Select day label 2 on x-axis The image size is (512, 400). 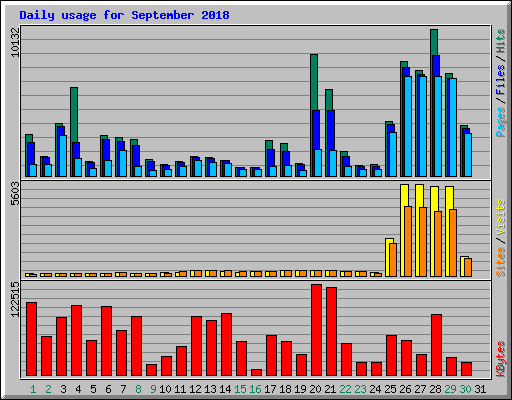tap(48, 389)
